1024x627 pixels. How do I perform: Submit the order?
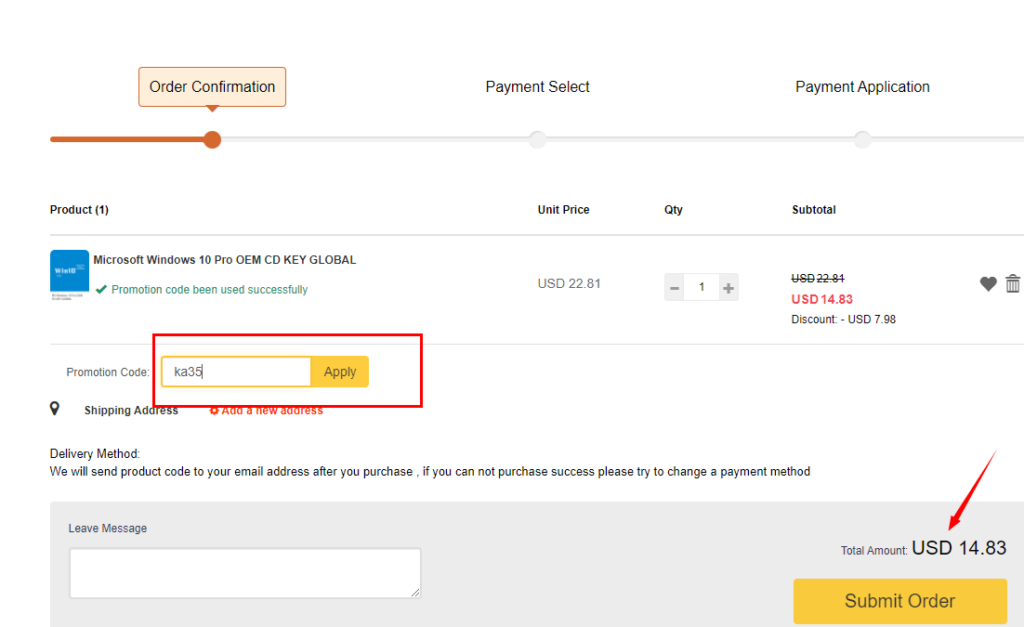(x=900, y=601)
